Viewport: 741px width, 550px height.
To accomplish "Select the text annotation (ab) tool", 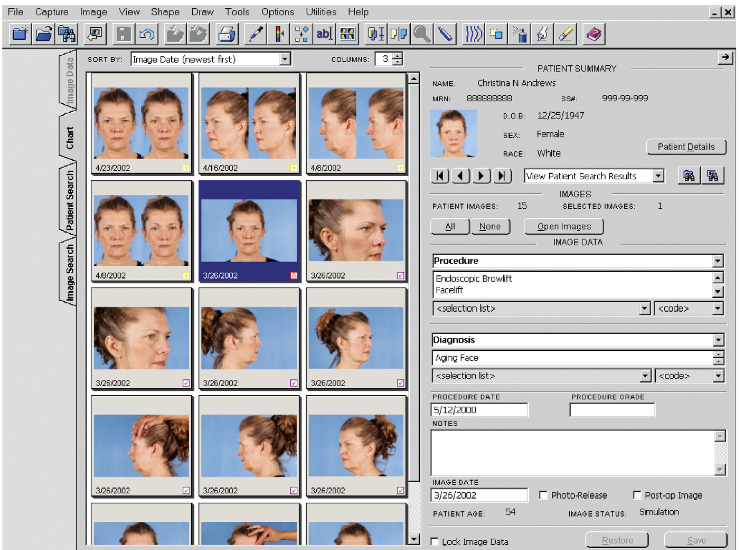I will (324, 34).
